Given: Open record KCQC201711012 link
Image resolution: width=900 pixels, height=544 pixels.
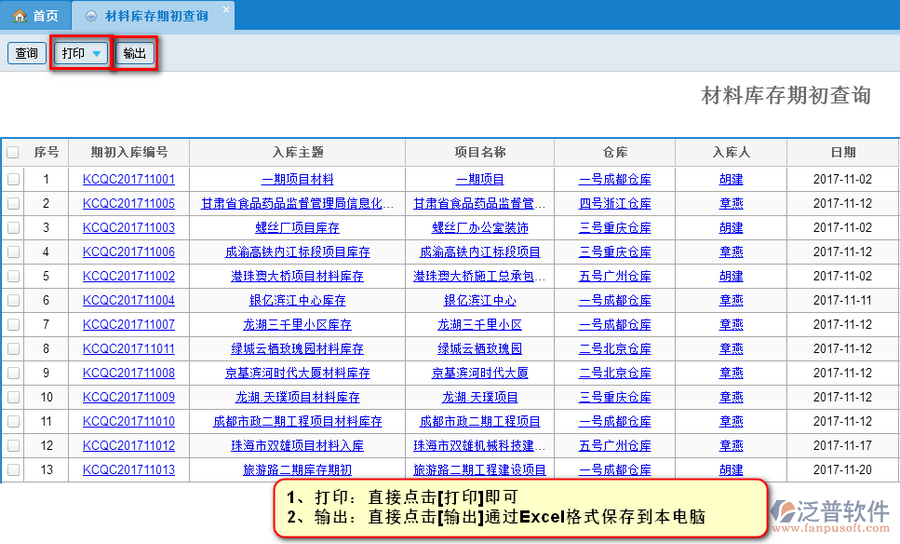Looking at the screenshot, I should pyautogui.click(x=129, y=446).
